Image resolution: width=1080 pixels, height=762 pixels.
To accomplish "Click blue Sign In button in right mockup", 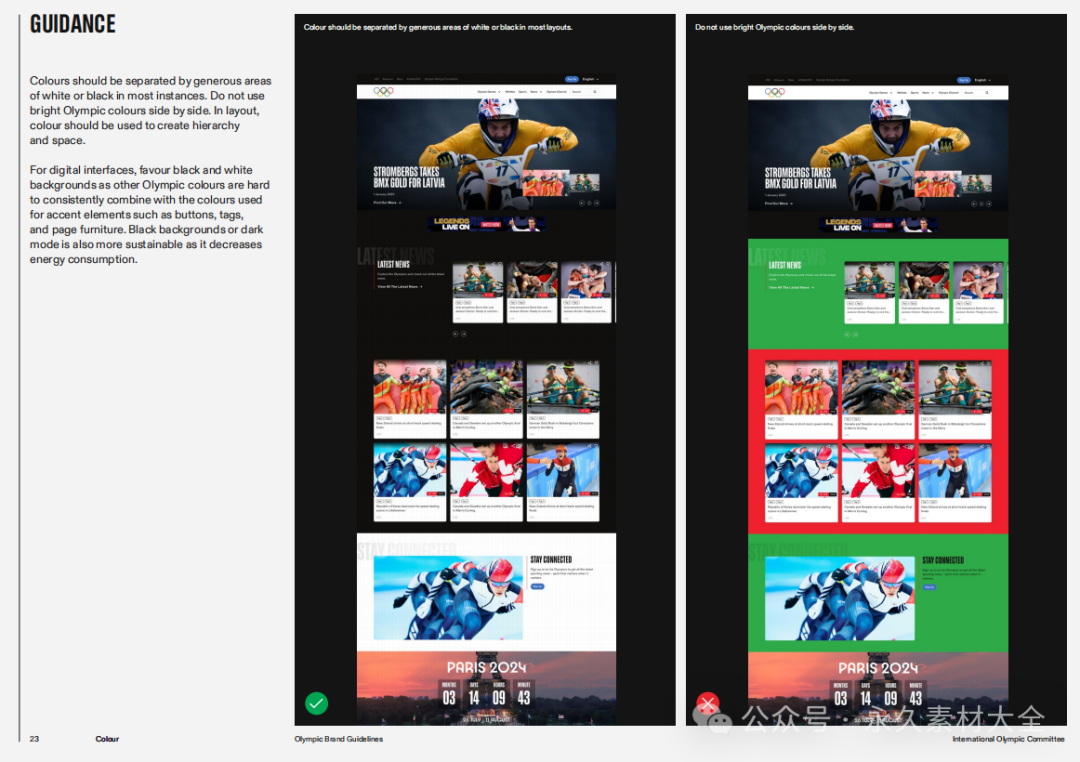I will point(963,80).
